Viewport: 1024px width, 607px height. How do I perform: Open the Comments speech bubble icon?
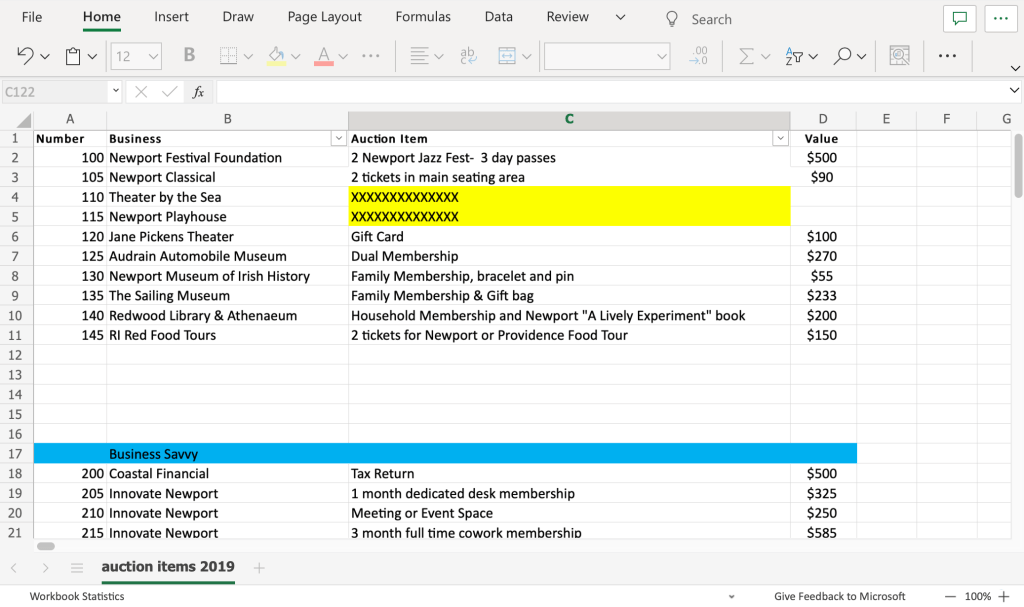960,19
